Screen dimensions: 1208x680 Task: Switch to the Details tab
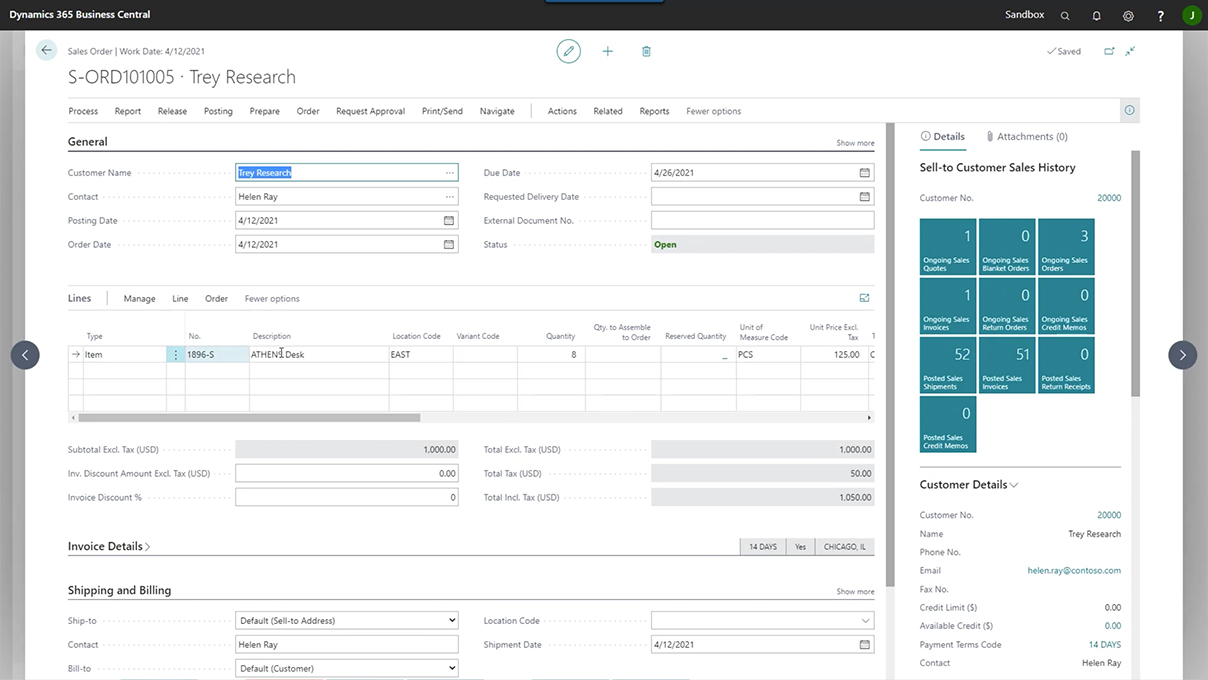[942, 137]
